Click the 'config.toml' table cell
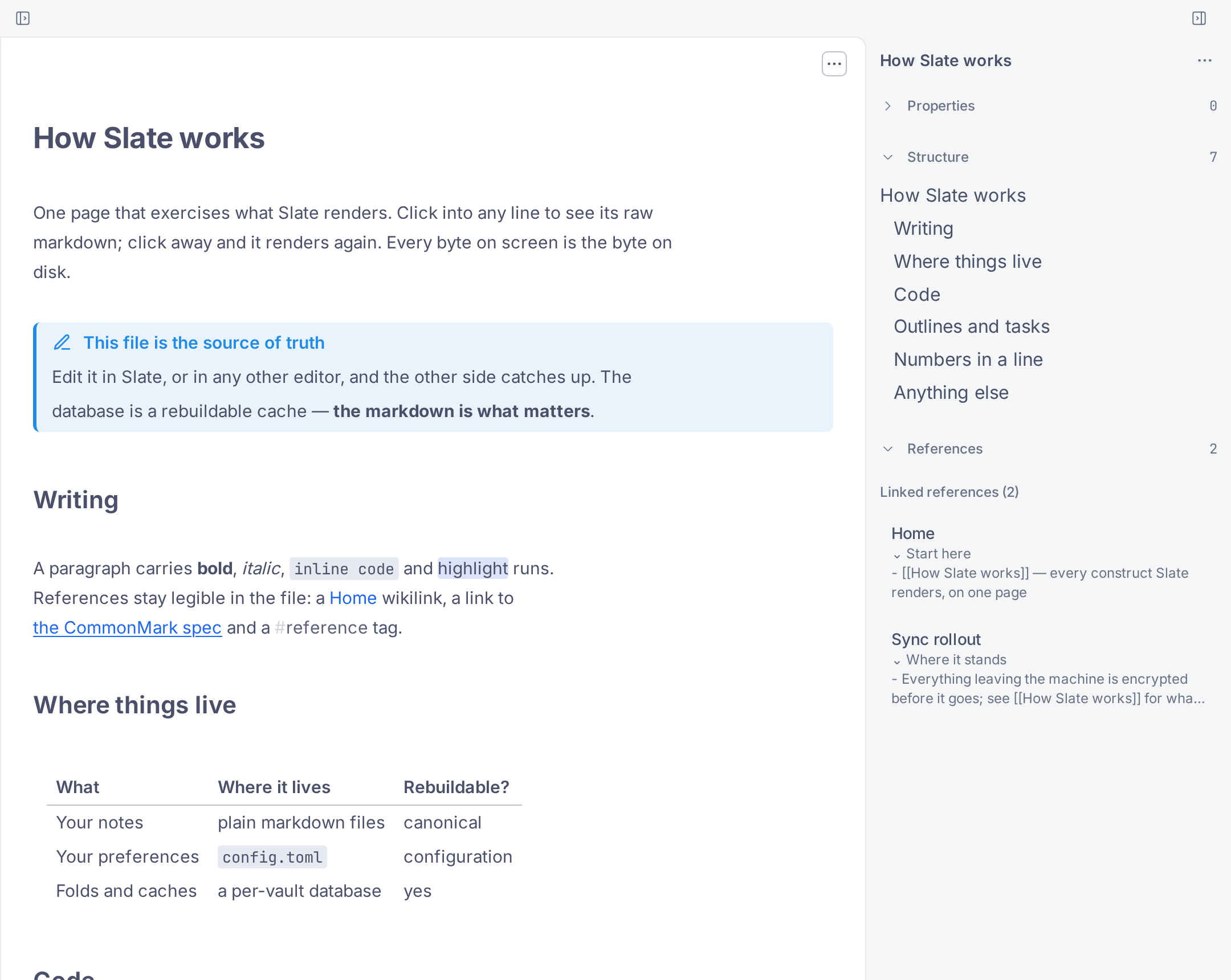Viewport: 1231px width, 980px height. (272, 857)
